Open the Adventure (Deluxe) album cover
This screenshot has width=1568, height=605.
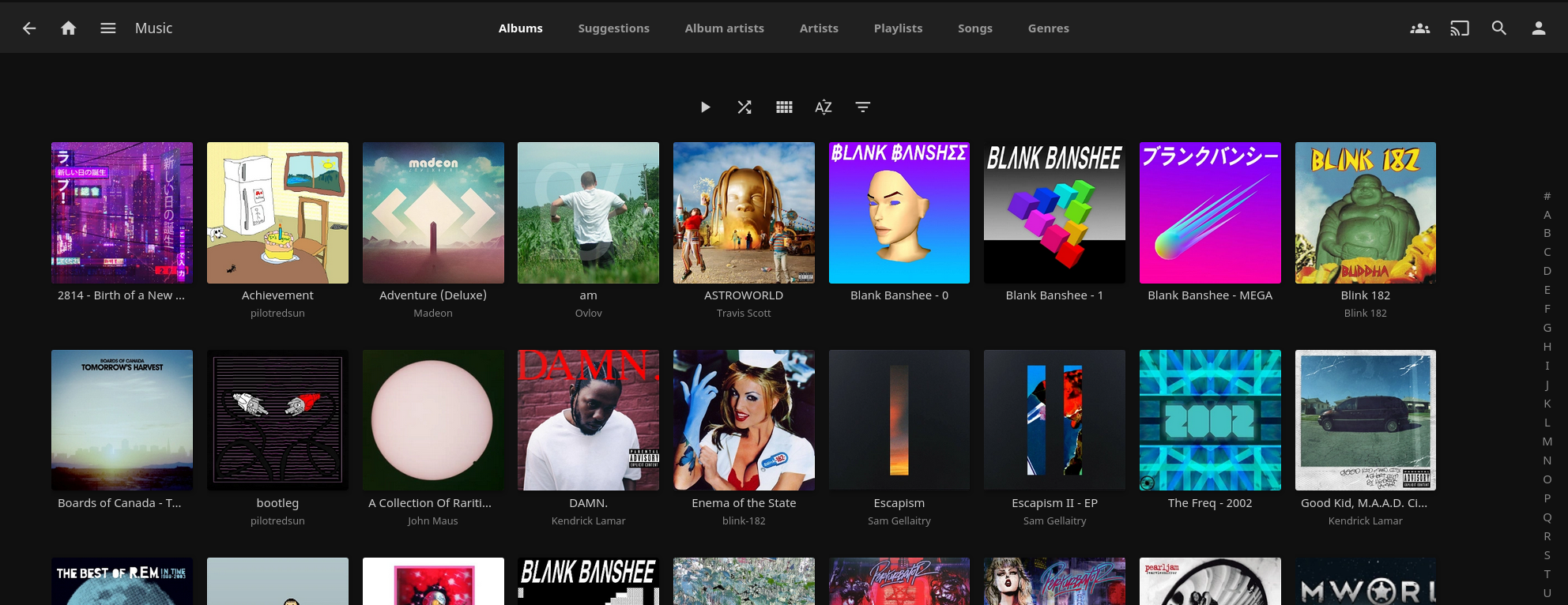(x=433, y=212)
